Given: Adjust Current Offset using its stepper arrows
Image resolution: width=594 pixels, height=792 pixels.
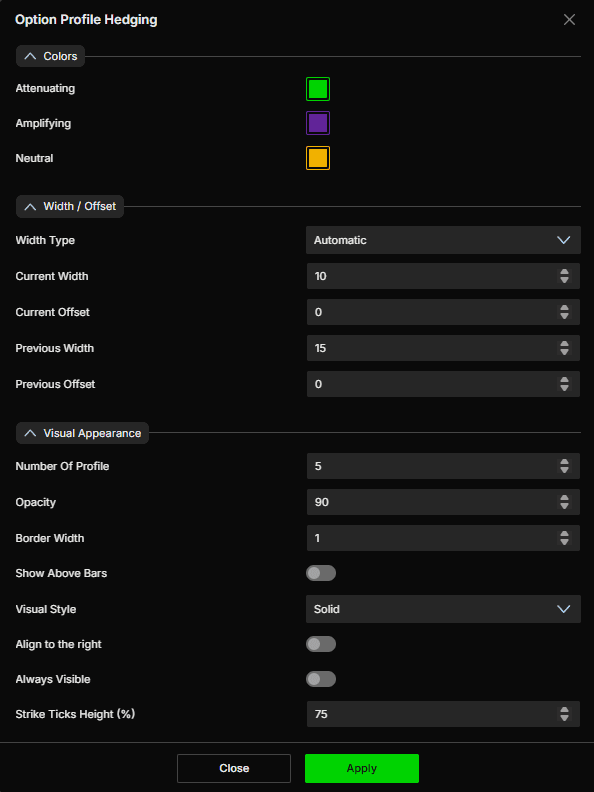Looking at the screenshot, I should tap(564, 312).
